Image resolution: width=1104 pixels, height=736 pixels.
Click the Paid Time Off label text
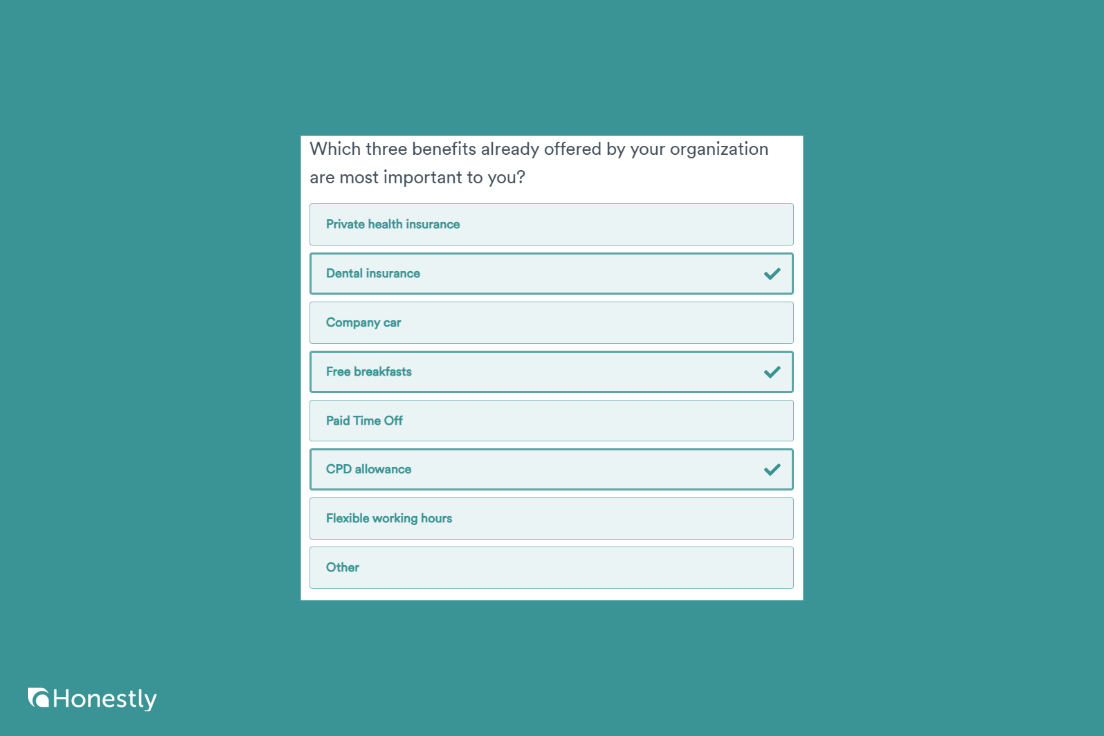[363, 420]
